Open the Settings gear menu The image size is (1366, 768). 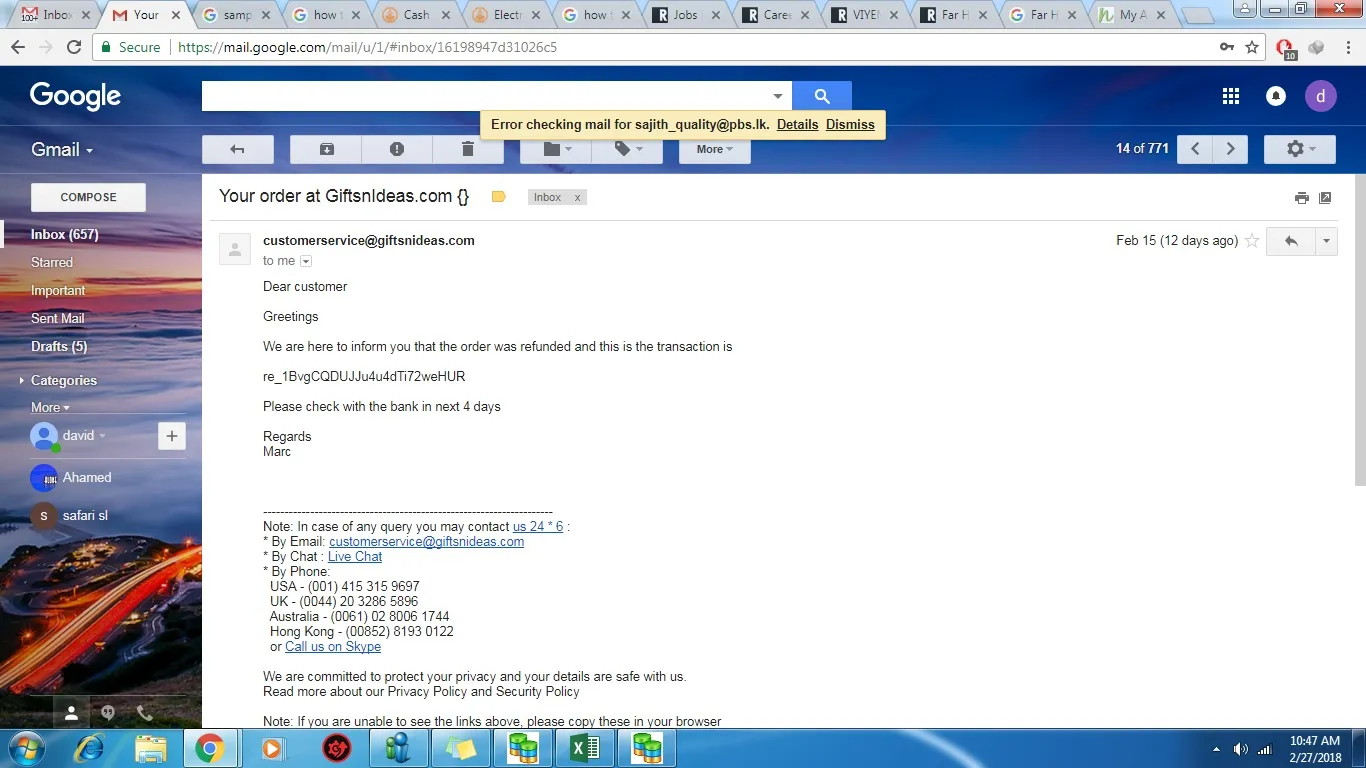point(1300,149)
